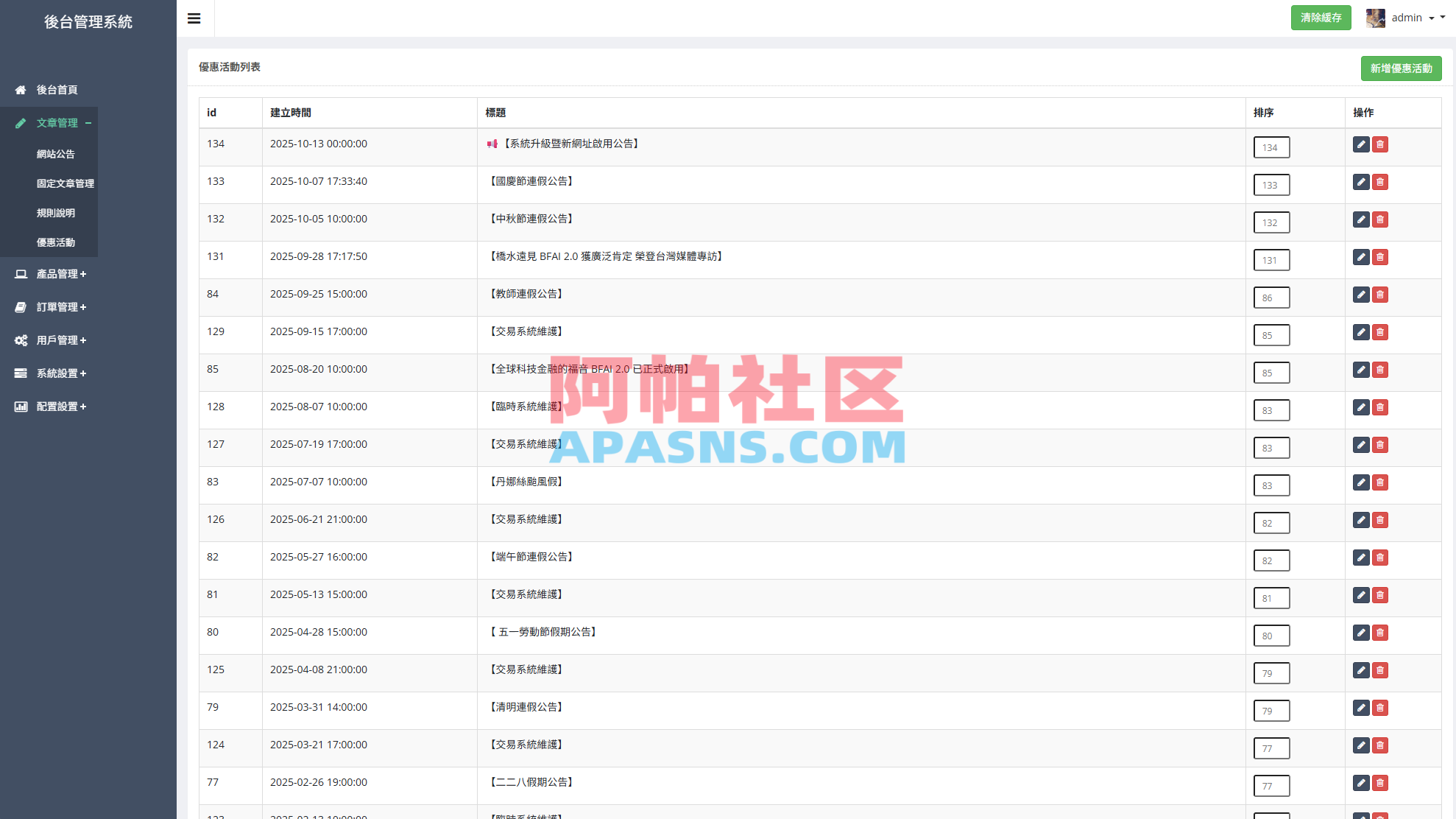The width and height of the screenshot is (1456, 819).
Task: Click the list icon beside 系統設置
Action: [20, 373]
